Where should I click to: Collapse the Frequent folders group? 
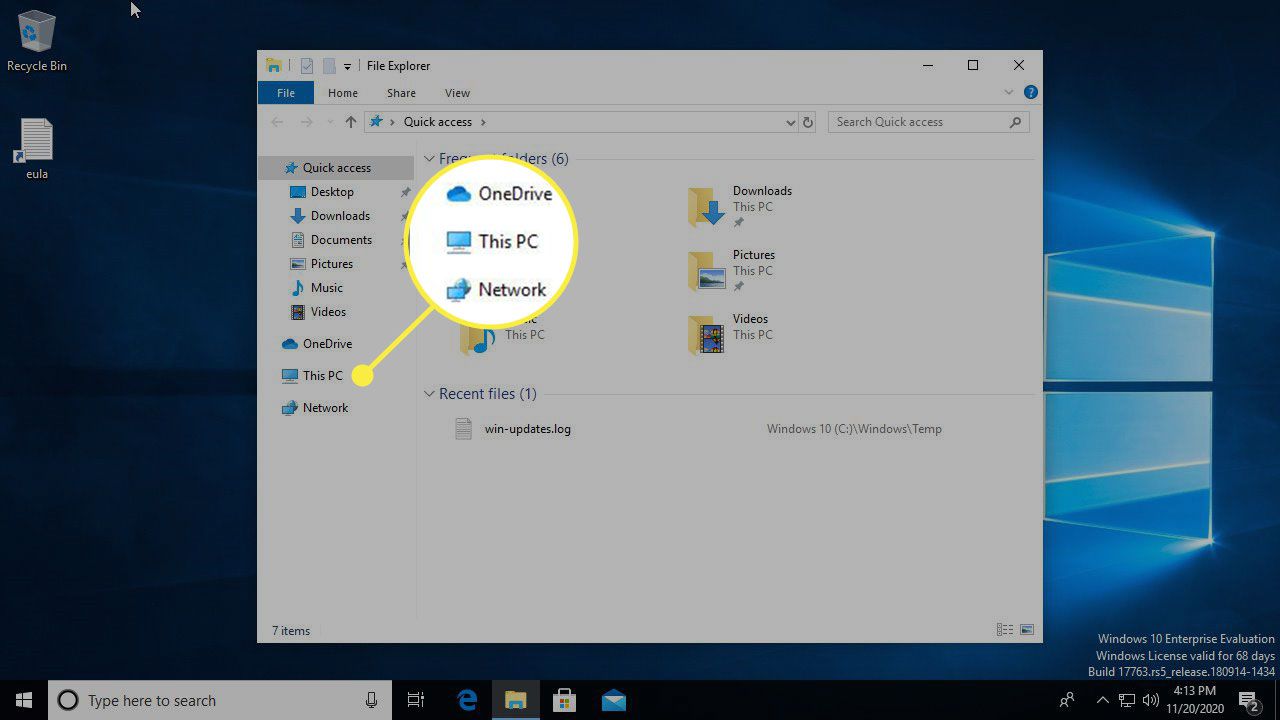coord(429,159)
